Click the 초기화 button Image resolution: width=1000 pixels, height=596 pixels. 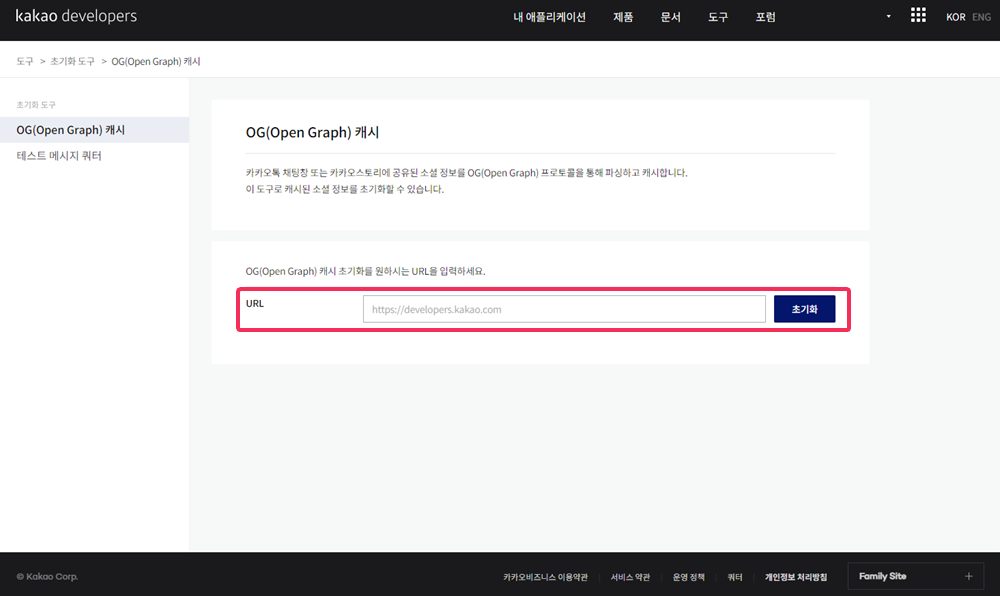tap(804, 309)
